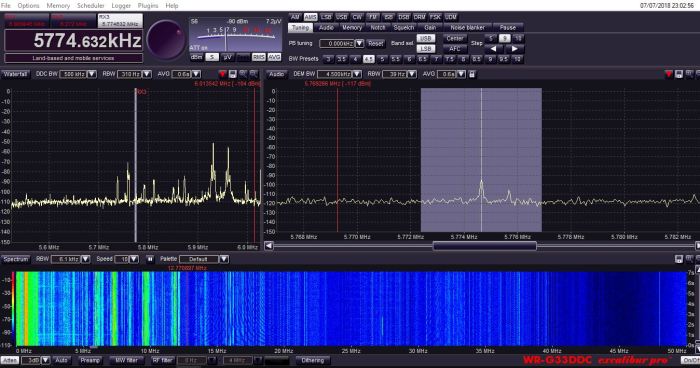
Task: Open the demodulator AVG dropdown
Action: (x=461, y=74)
